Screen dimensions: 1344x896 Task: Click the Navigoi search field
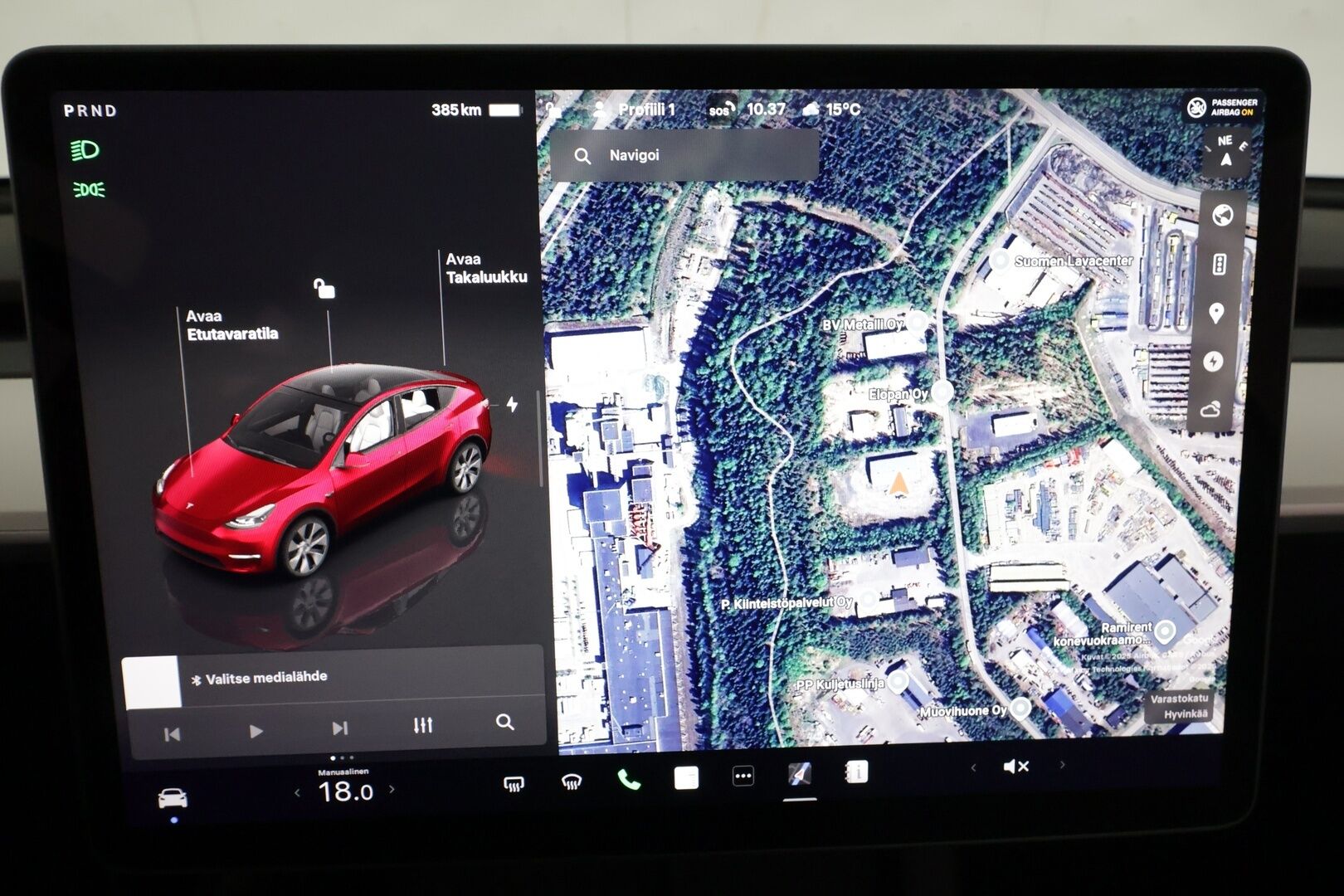pyautogui.click(x=684, y=155)
